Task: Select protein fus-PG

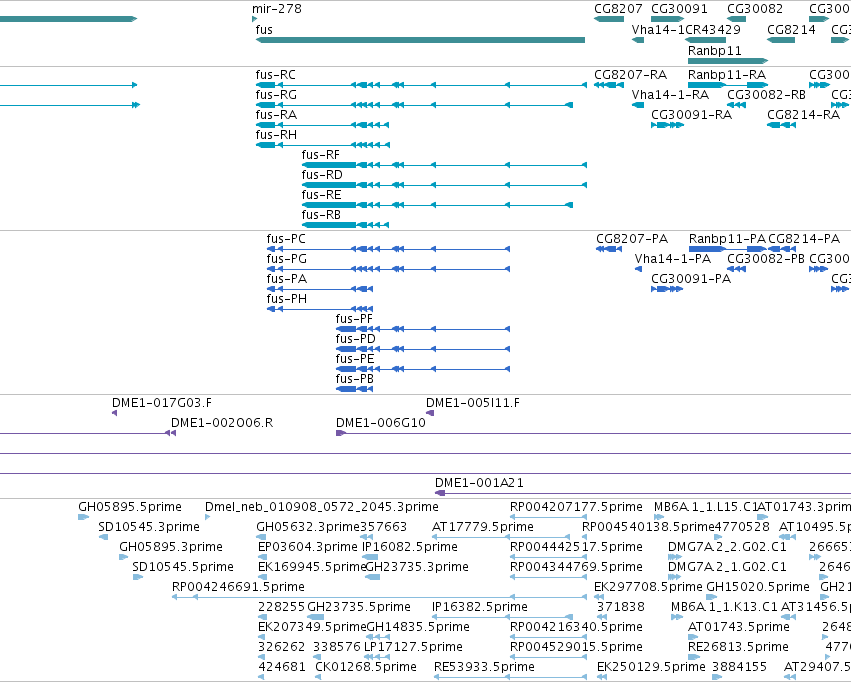Action: [x=388, y=269]
